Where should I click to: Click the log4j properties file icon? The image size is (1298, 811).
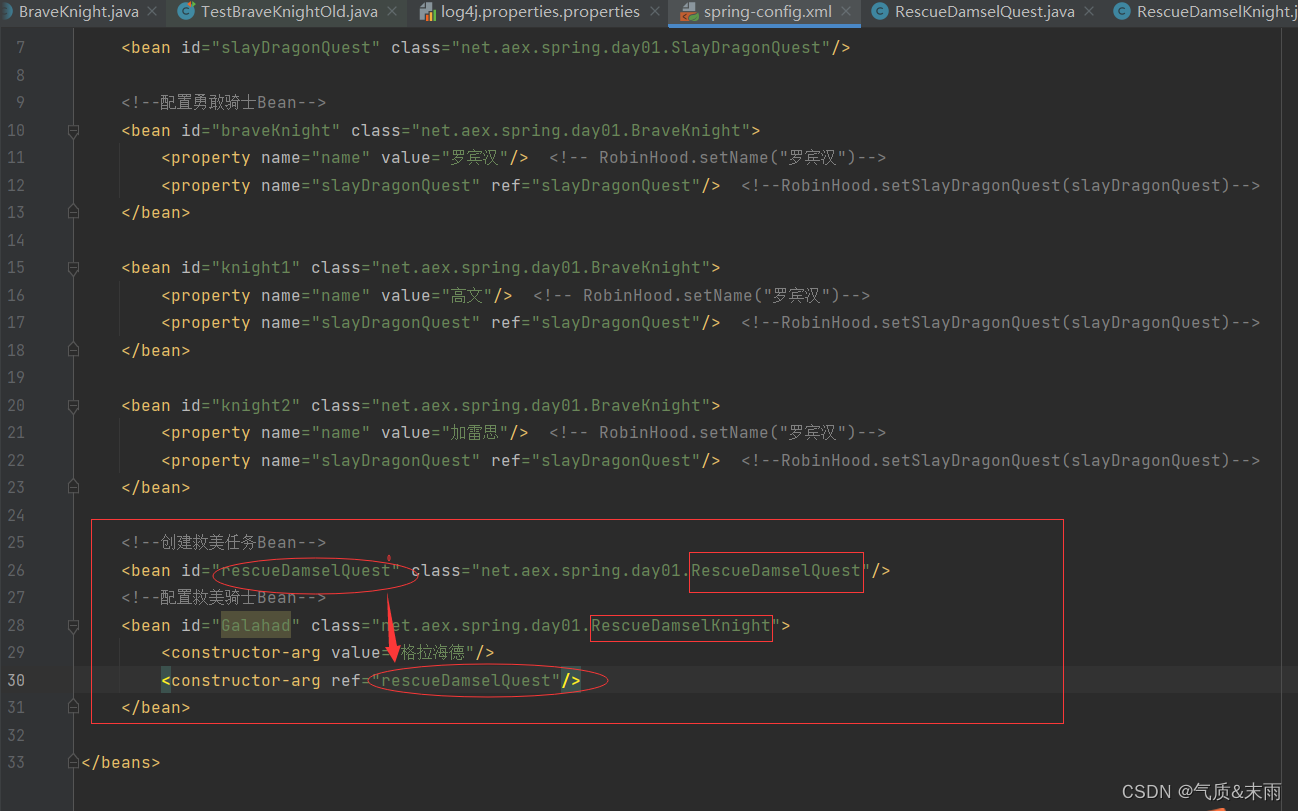pyautogui.click(x=428, y=12)
